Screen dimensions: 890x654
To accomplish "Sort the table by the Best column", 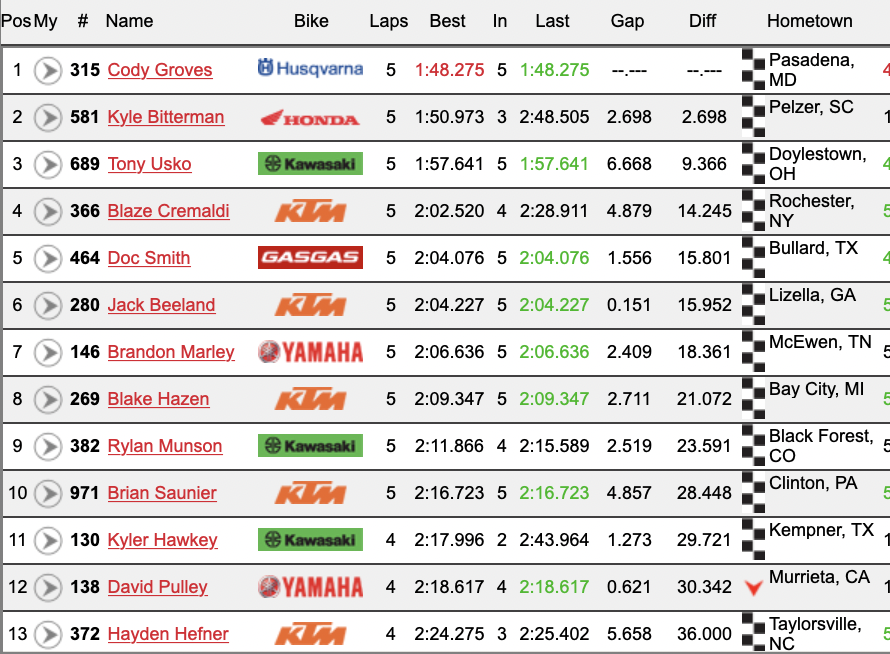I will click(447, 21).
